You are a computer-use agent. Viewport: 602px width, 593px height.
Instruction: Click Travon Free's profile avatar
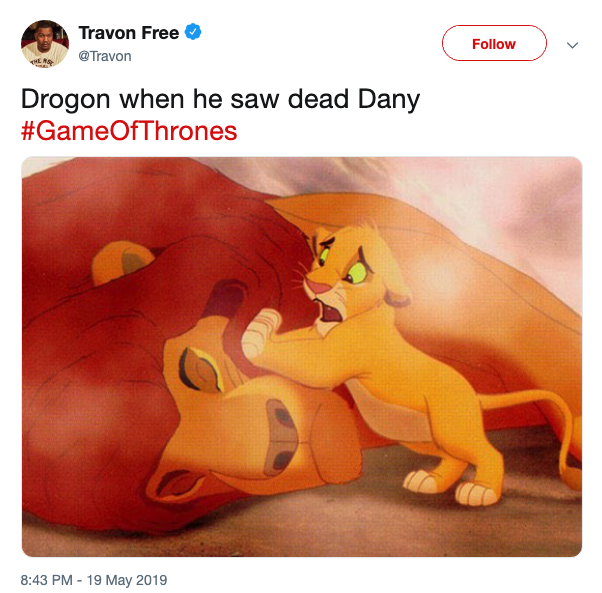tap(45, 44)
